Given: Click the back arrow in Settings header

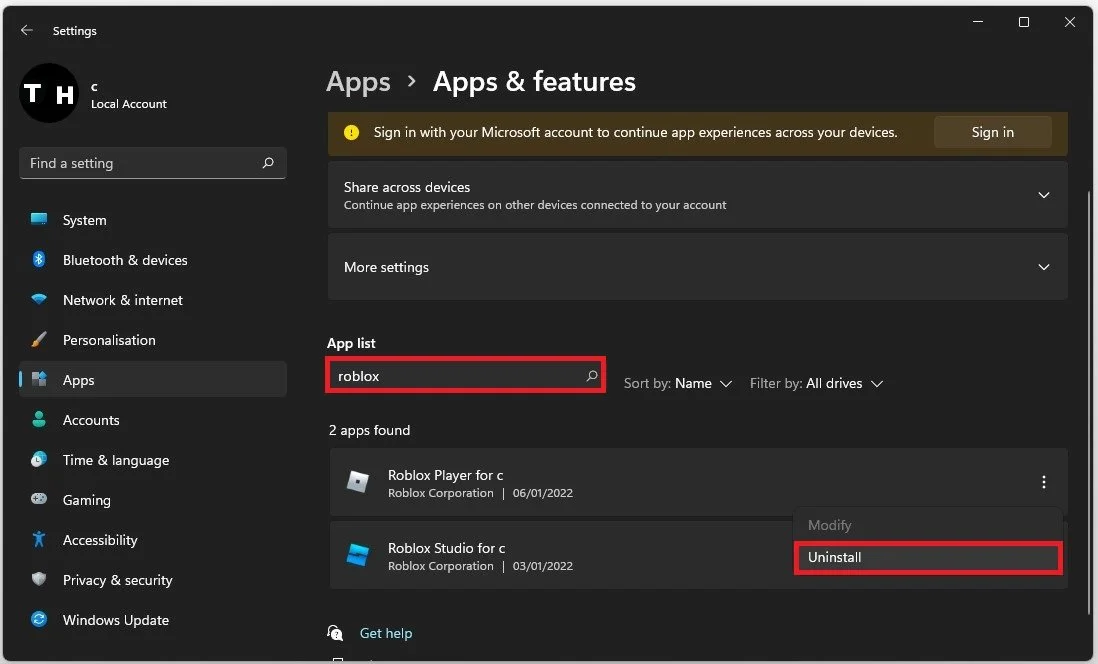Looking at the screenshot, I should click(x=27, y=30).
